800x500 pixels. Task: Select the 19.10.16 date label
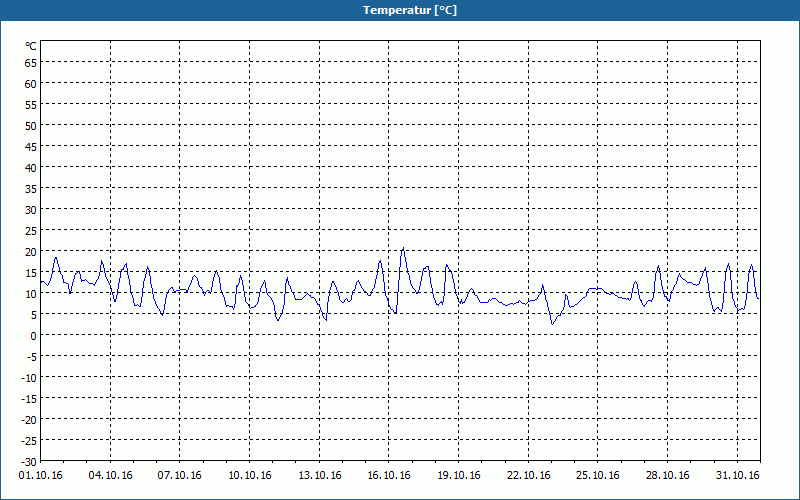[459, 476]
